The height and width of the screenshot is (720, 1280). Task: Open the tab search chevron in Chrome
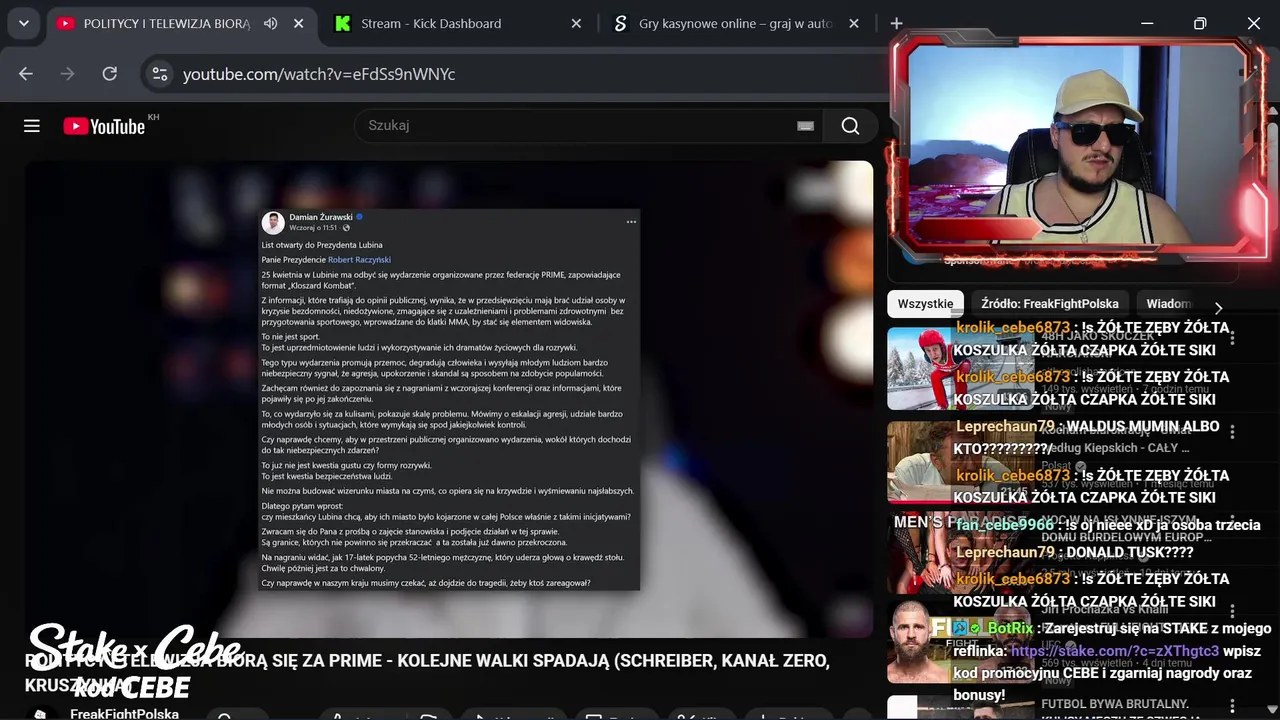pyautogui.click(x=23, y=23)
